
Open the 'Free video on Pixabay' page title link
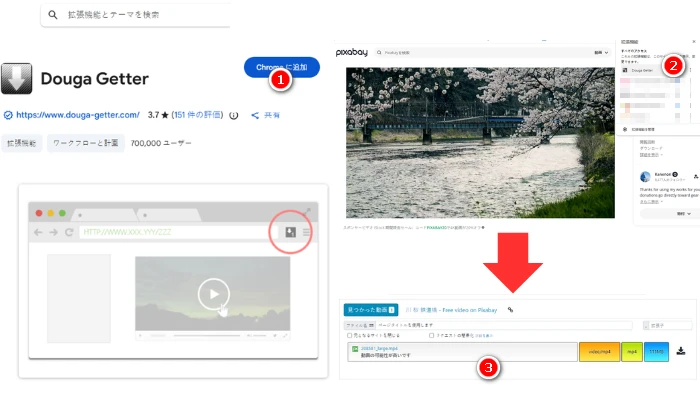pos(451,310)
